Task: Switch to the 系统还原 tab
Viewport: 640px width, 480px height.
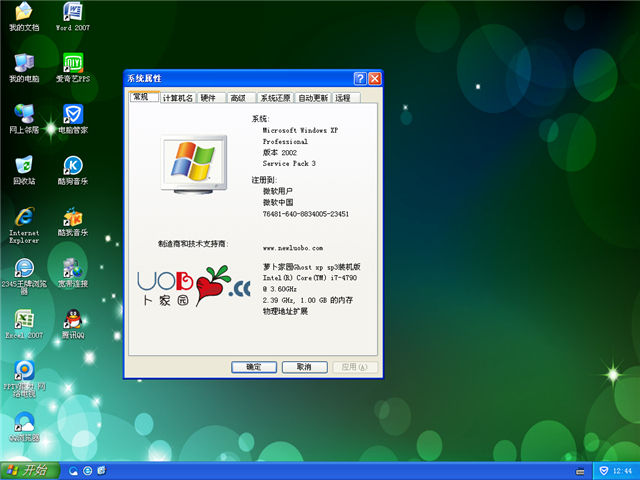Action: pos(276,98)
